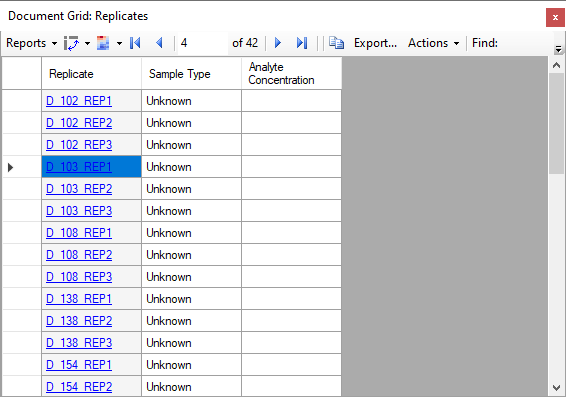
Task: Open the D_108_REP2 replicate link
Action: click(x=79, y=255)
